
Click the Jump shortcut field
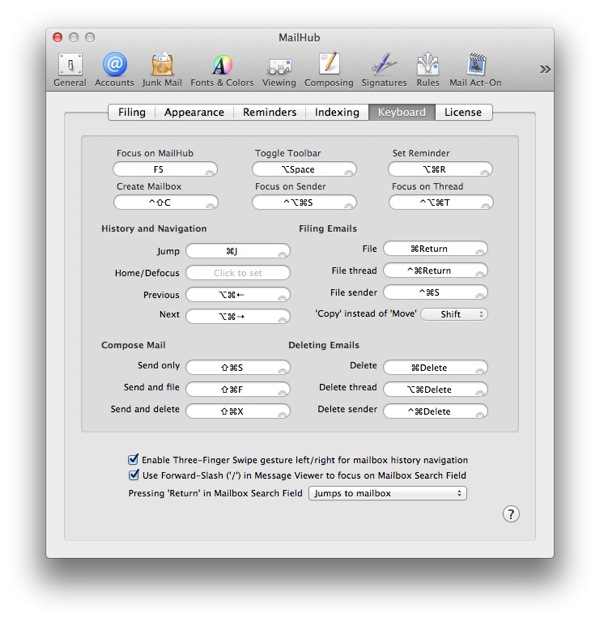(x=238, y=251)
